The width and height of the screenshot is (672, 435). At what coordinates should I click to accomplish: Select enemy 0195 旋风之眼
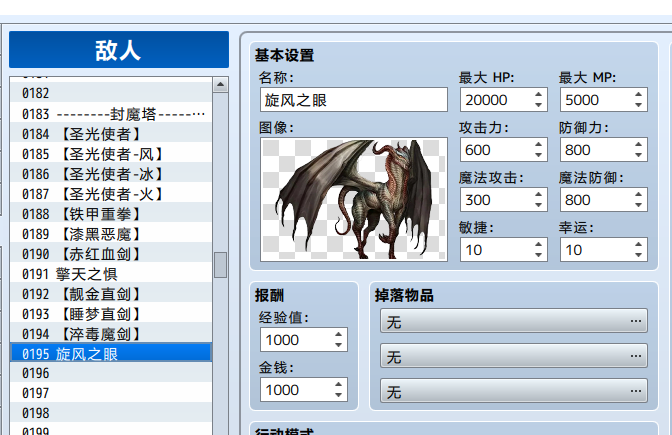click(111, 353)
